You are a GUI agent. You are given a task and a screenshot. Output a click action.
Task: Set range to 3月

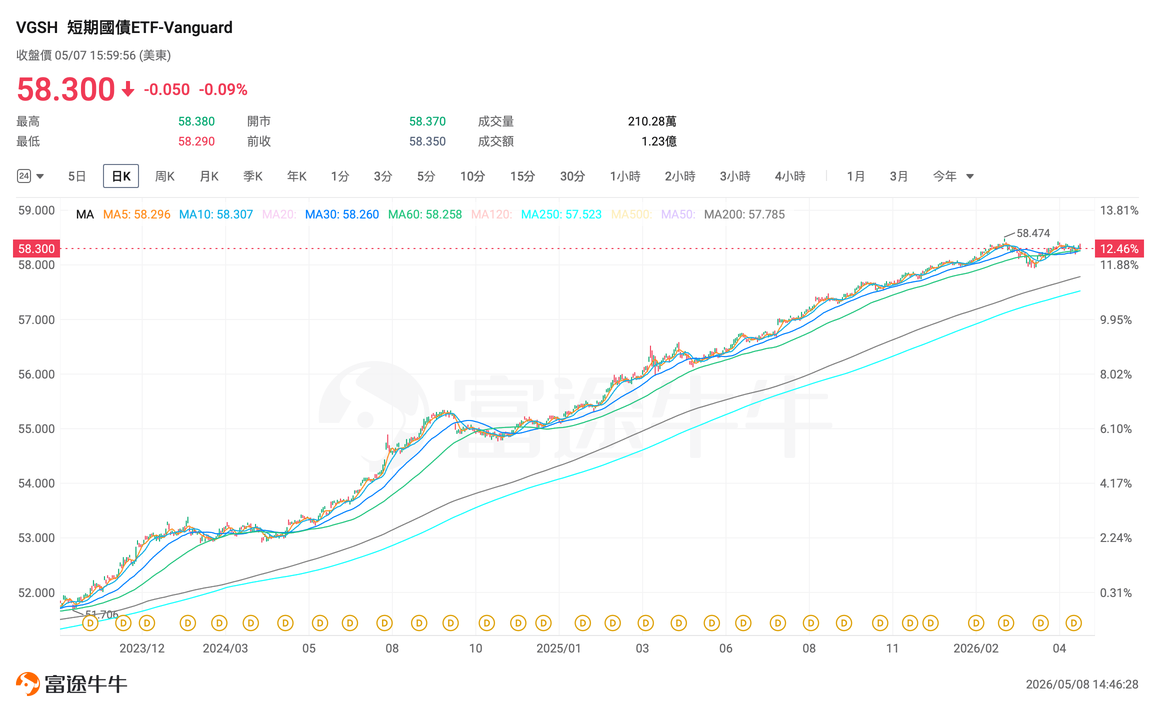click(899, 176)
